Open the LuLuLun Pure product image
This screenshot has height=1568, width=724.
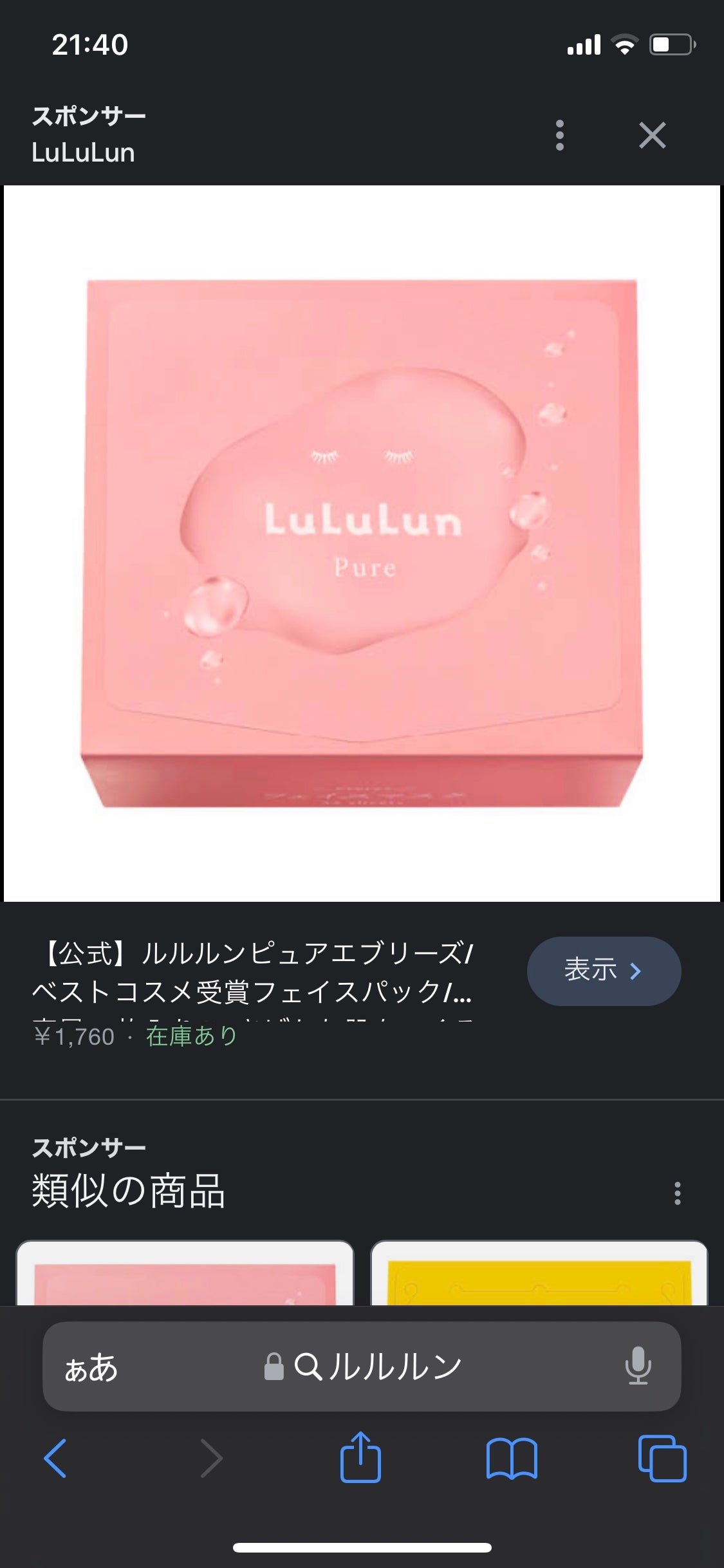362,543
